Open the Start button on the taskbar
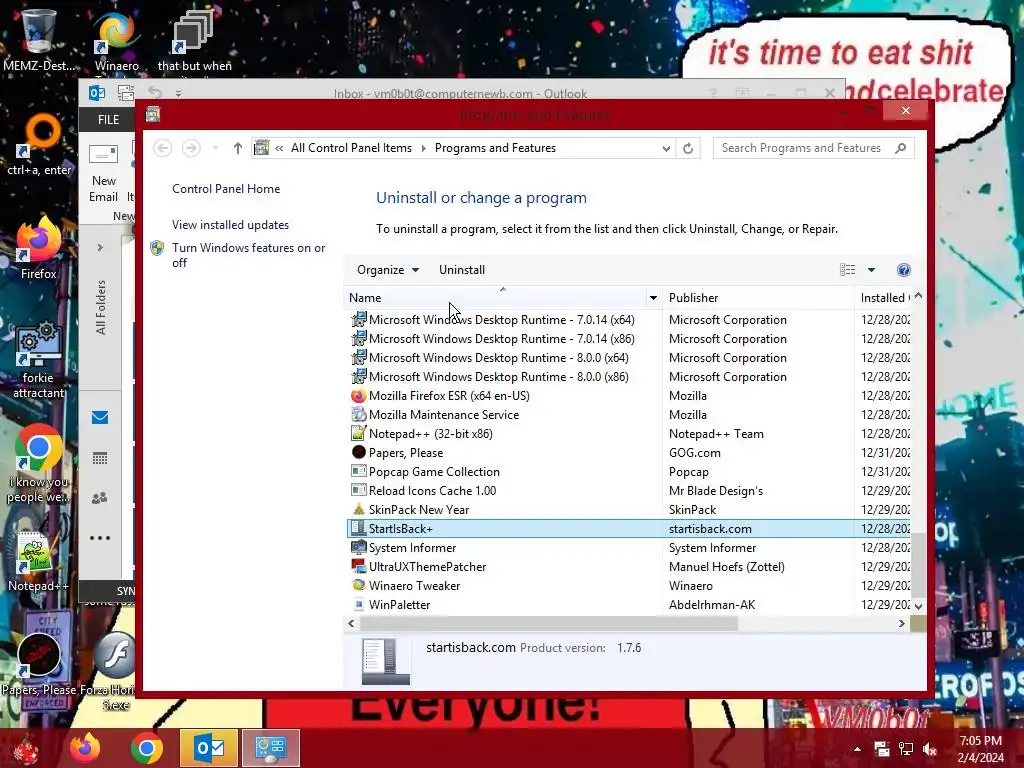The width and height of the screenshot is (1024, 768). coord(26,748)
